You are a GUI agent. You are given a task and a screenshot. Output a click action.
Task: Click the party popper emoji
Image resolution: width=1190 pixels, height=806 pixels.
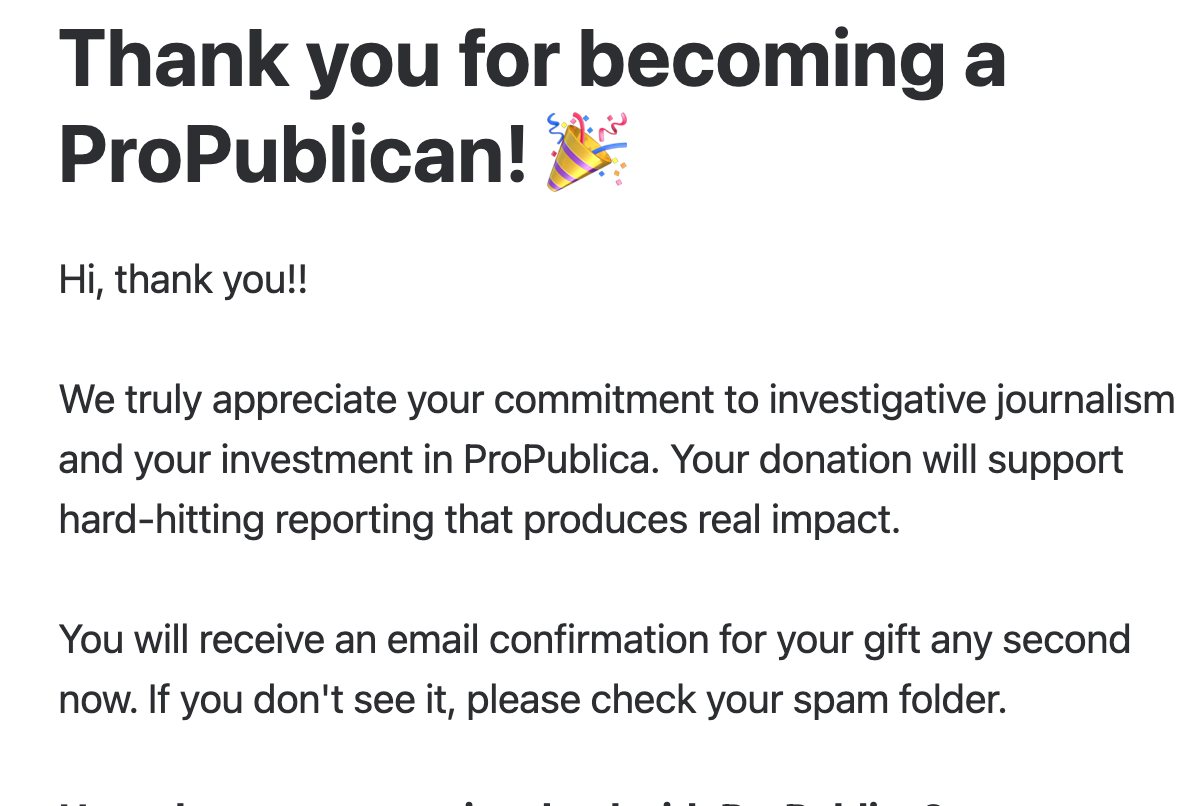(x=586, y=151)
